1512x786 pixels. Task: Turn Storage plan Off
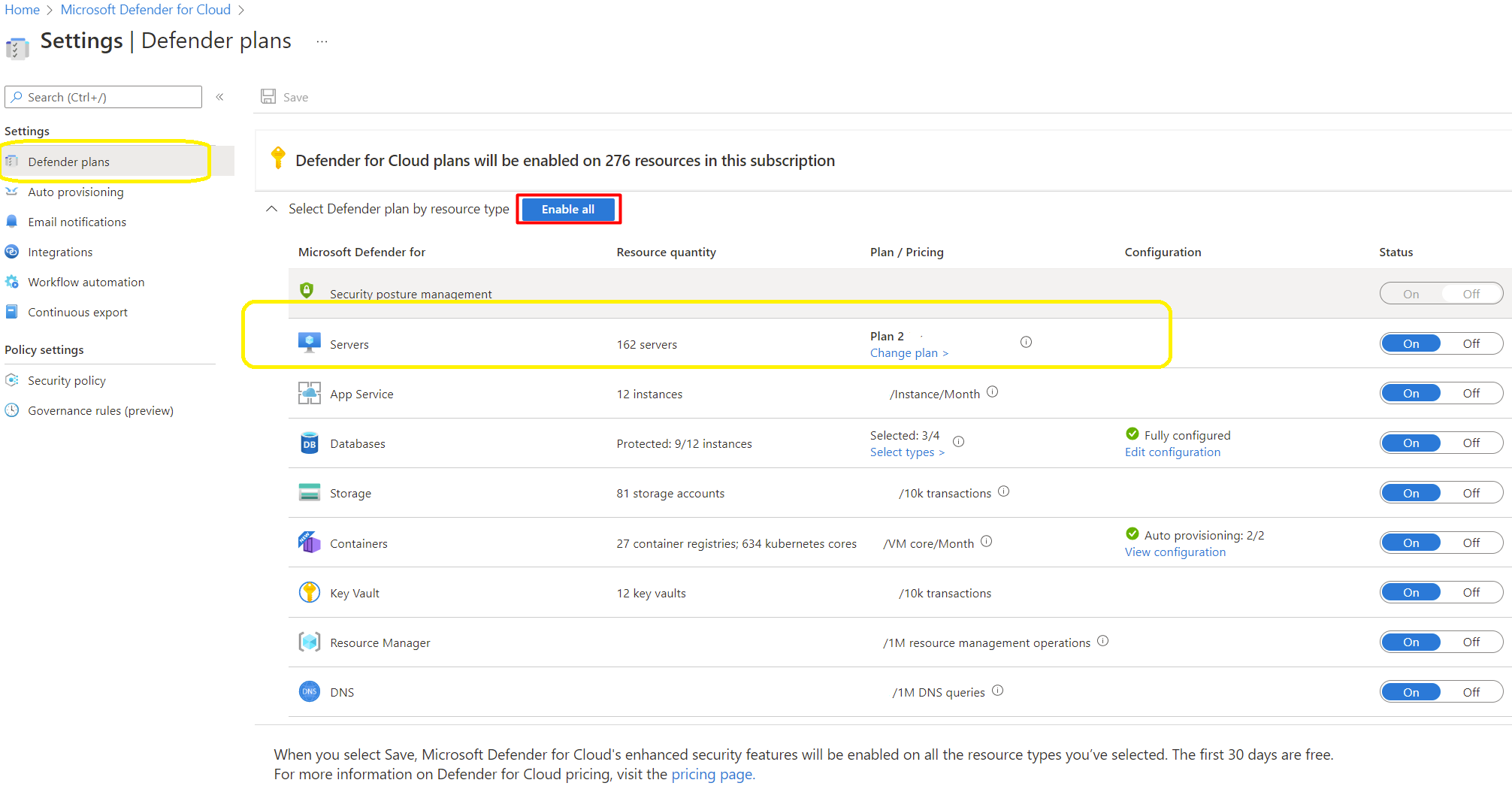tap(1471, 493)
